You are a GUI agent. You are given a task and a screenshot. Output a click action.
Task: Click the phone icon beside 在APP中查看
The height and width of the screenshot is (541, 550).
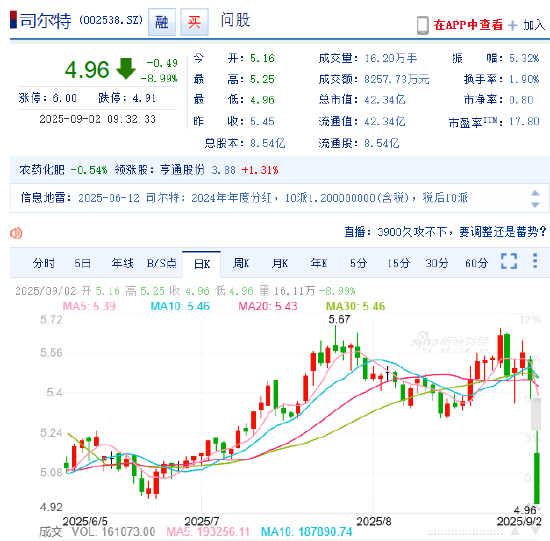[423, 25]
